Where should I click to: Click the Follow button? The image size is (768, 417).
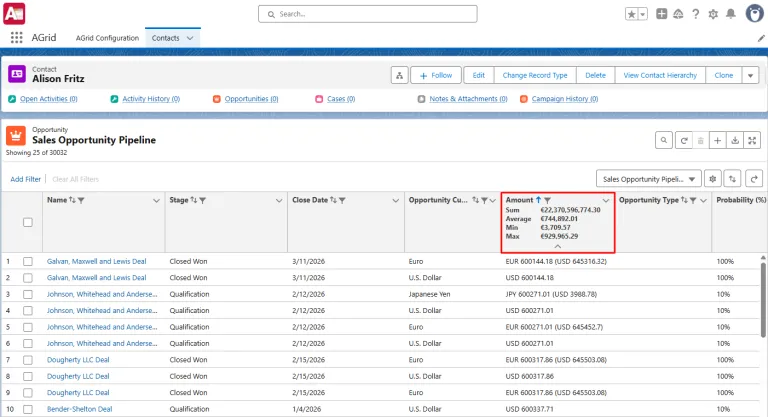pos(435,75)
